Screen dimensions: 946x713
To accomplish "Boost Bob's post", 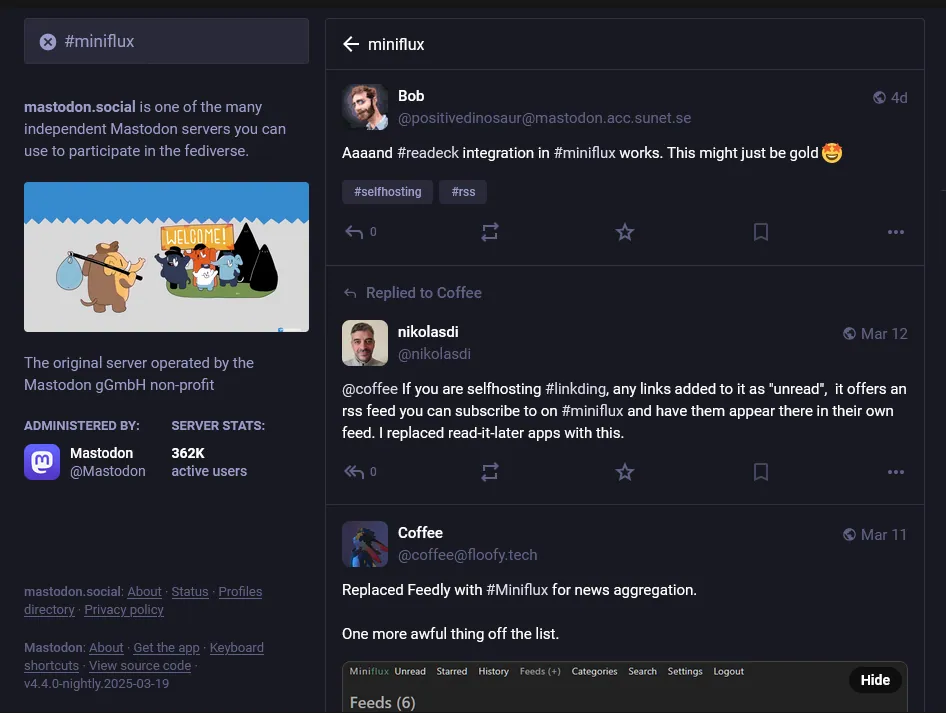I will [490, 232].
